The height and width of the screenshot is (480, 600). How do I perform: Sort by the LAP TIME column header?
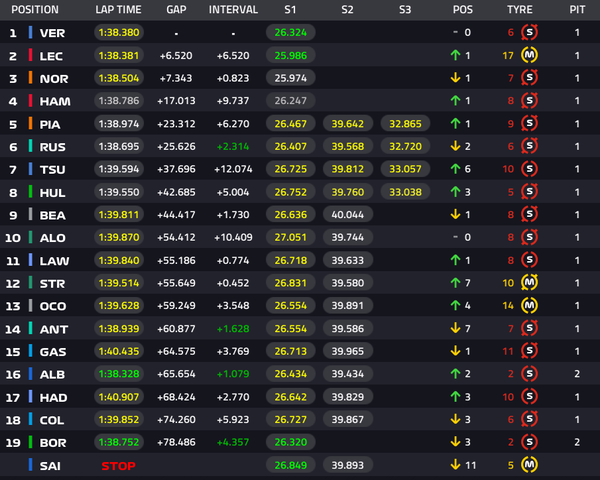118,10
